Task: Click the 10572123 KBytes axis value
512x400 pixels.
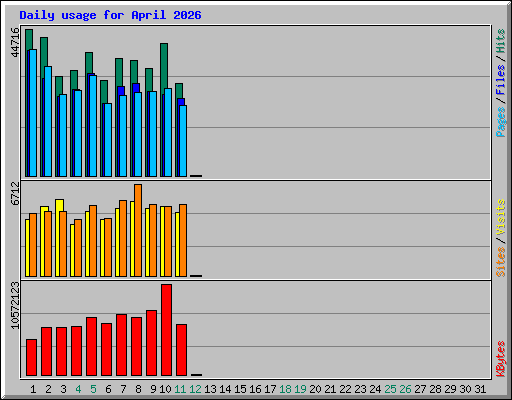Action: 15,305
